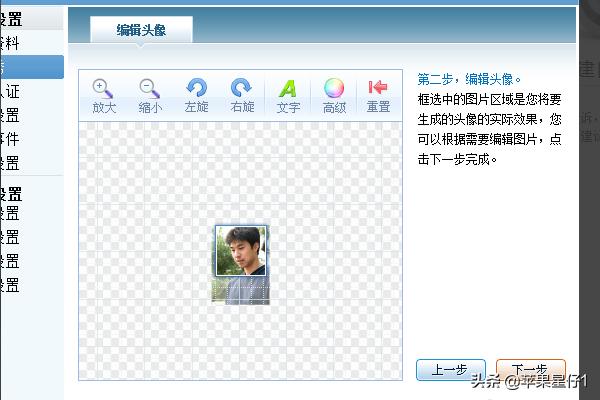Click the top bold 设置 sidebar heading
600x400 pixels.
tap(12, 19)
